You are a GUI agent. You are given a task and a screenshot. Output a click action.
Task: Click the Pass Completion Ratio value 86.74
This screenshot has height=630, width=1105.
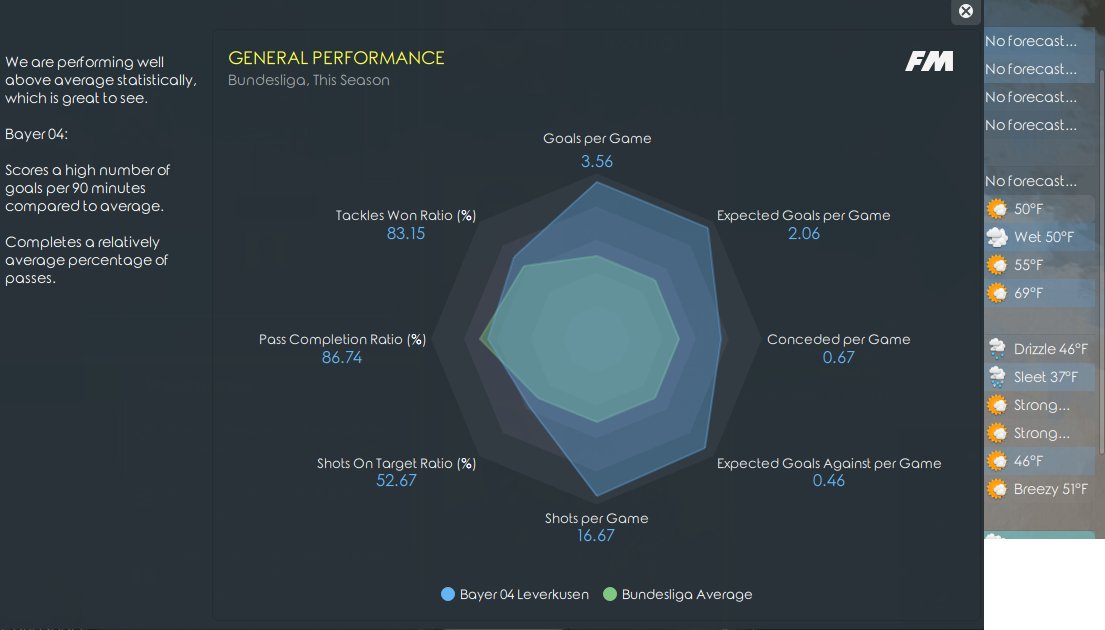click(342, 357)
